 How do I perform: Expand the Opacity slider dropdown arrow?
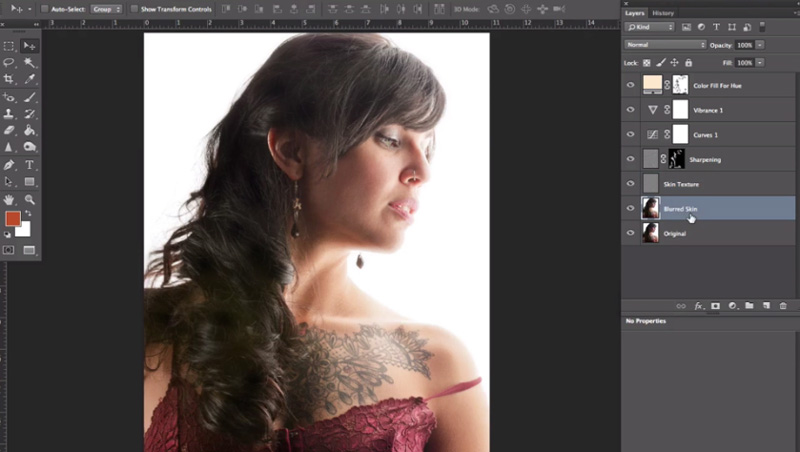point(761,45)
